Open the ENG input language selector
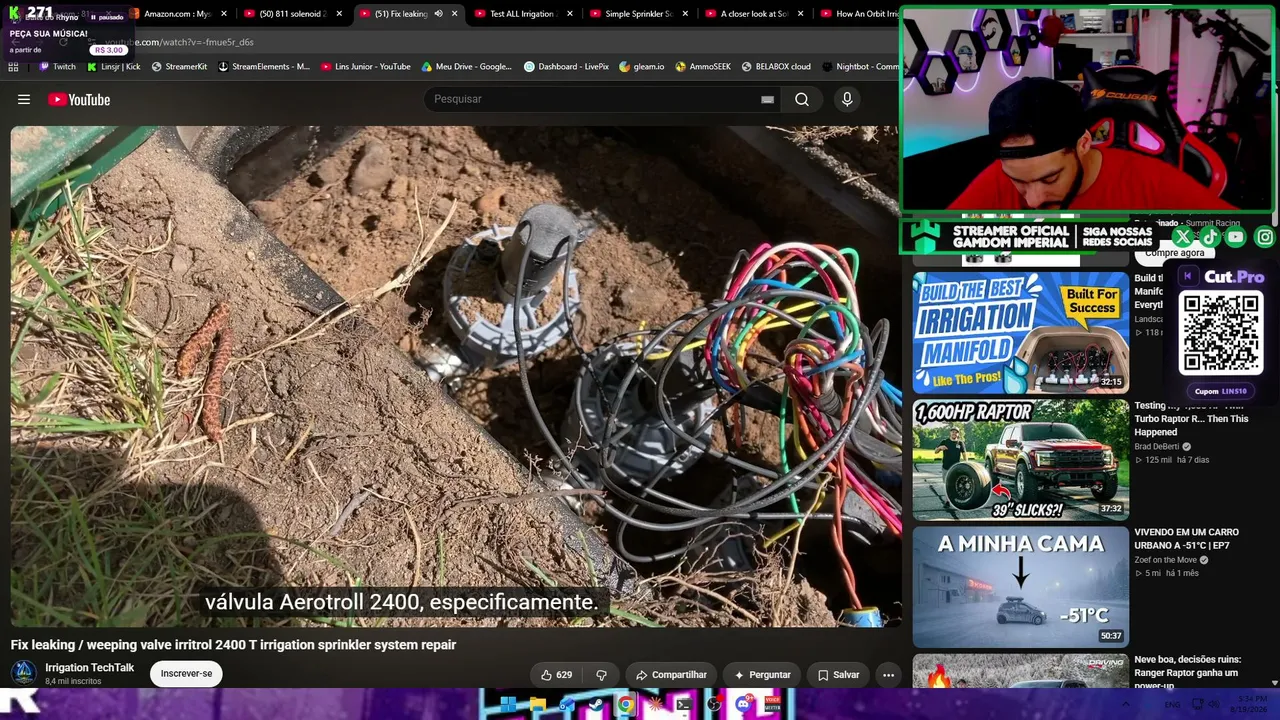 coord(1173,705)
